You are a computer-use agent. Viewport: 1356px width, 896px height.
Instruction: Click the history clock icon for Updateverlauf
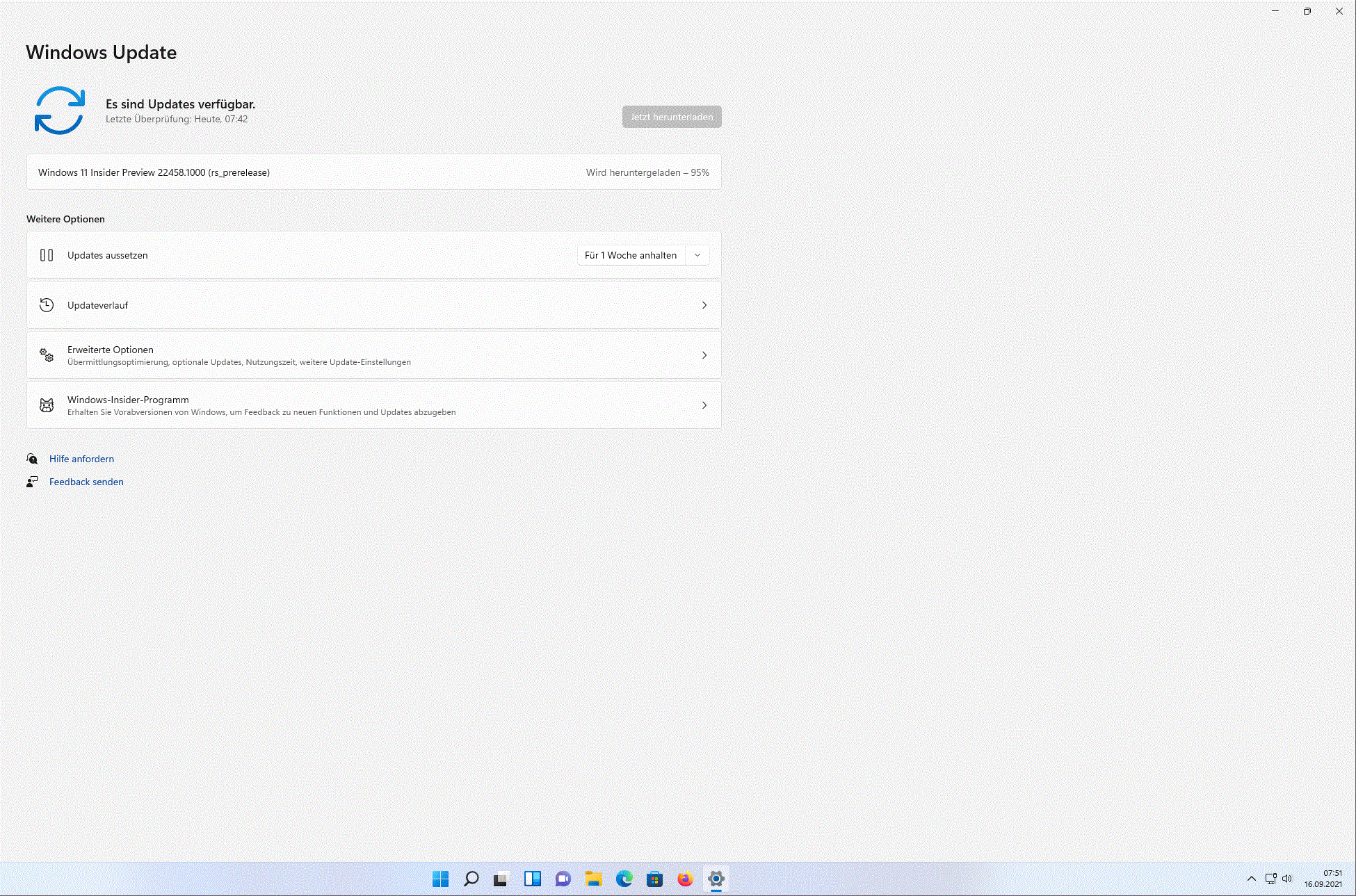47,305
